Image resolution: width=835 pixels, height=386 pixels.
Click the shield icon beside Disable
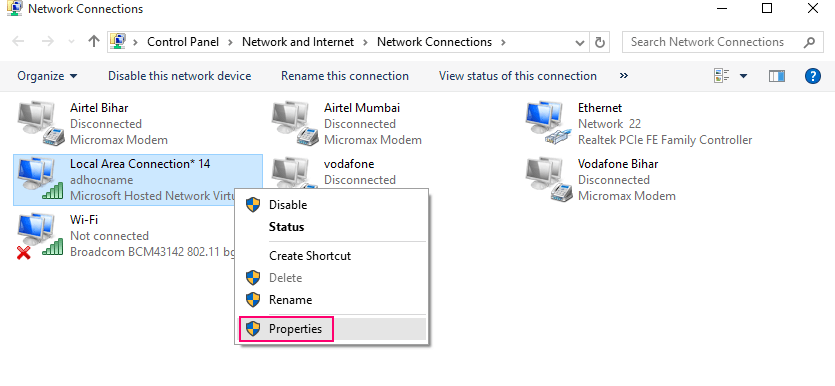(253, 204)
